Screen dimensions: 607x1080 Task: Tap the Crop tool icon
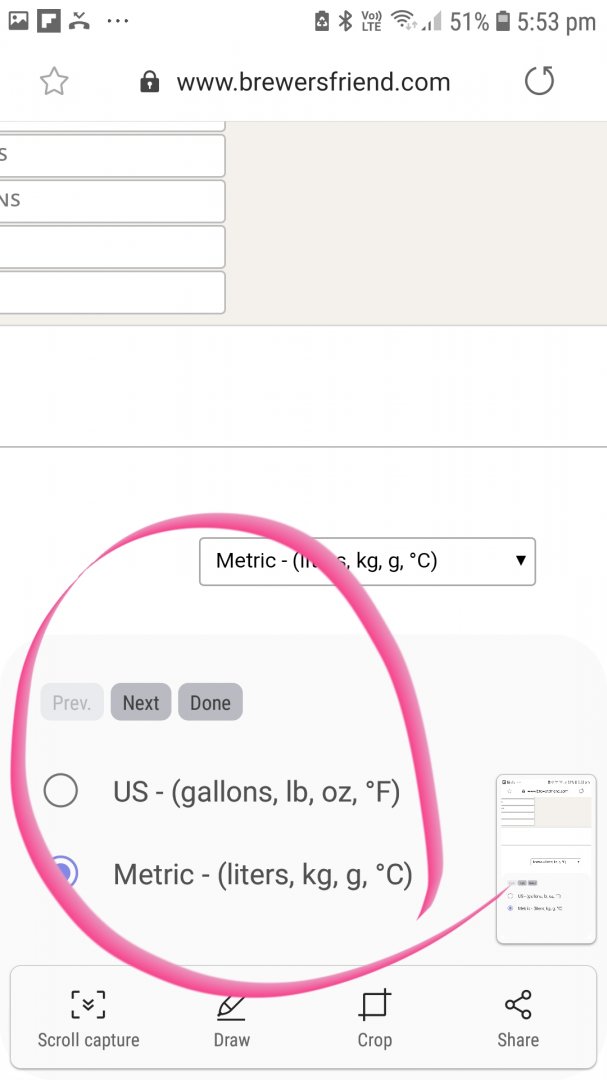(x=375, y=1004)
